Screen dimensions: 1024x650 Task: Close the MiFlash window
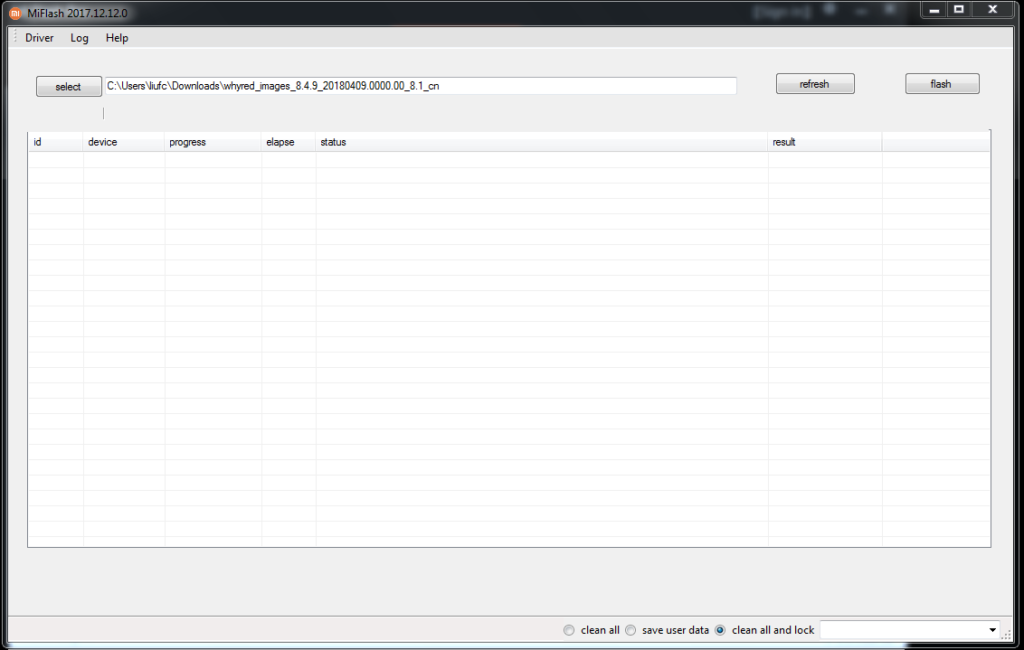click(992, 10)
